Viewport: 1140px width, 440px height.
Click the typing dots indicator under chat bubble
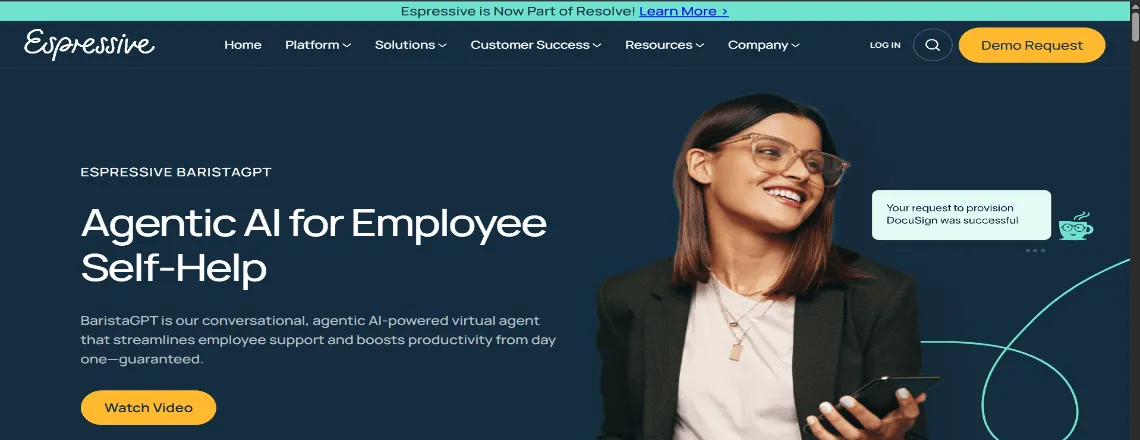[1035, 251]
